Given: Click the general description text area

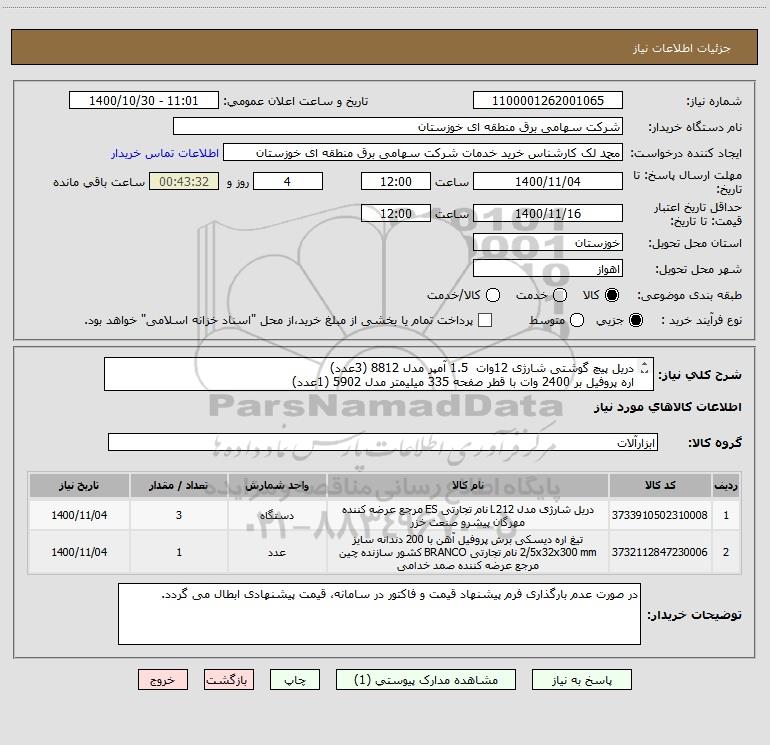Looking at the screenshot, I should pos(379,375).
